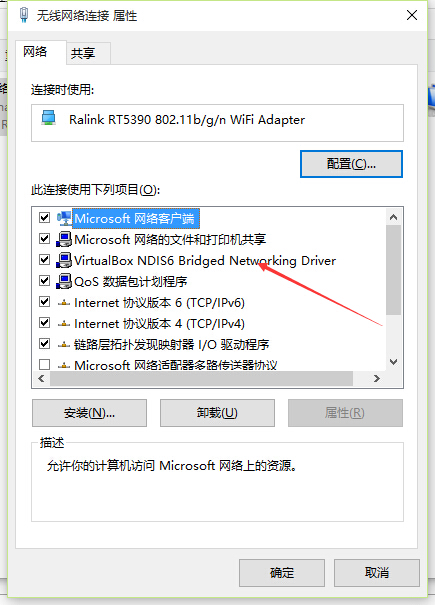Click the list scroll down arrow
The image size is (435, 605).
(393, 362)
